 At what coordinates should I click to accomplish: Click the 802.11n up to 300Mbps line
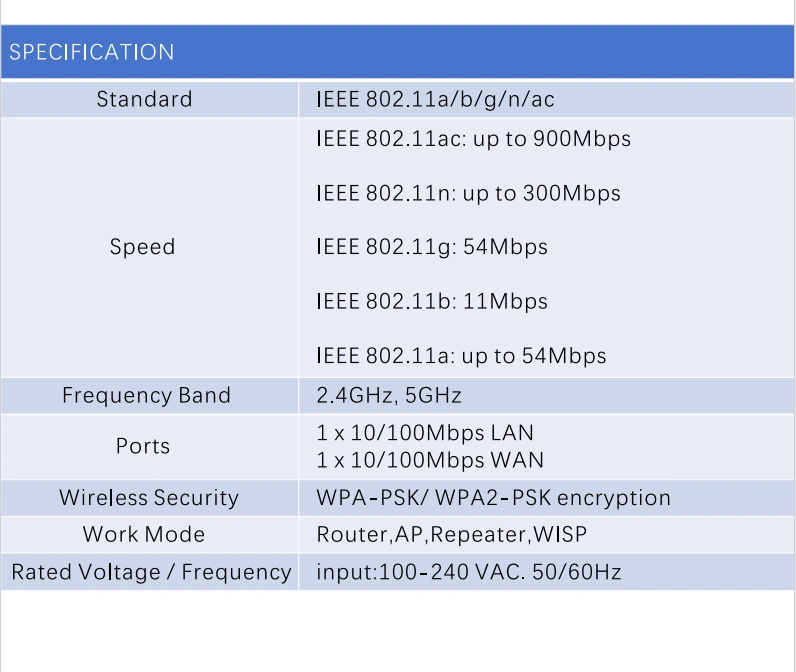pyautogui.click(x=468, y=193)
